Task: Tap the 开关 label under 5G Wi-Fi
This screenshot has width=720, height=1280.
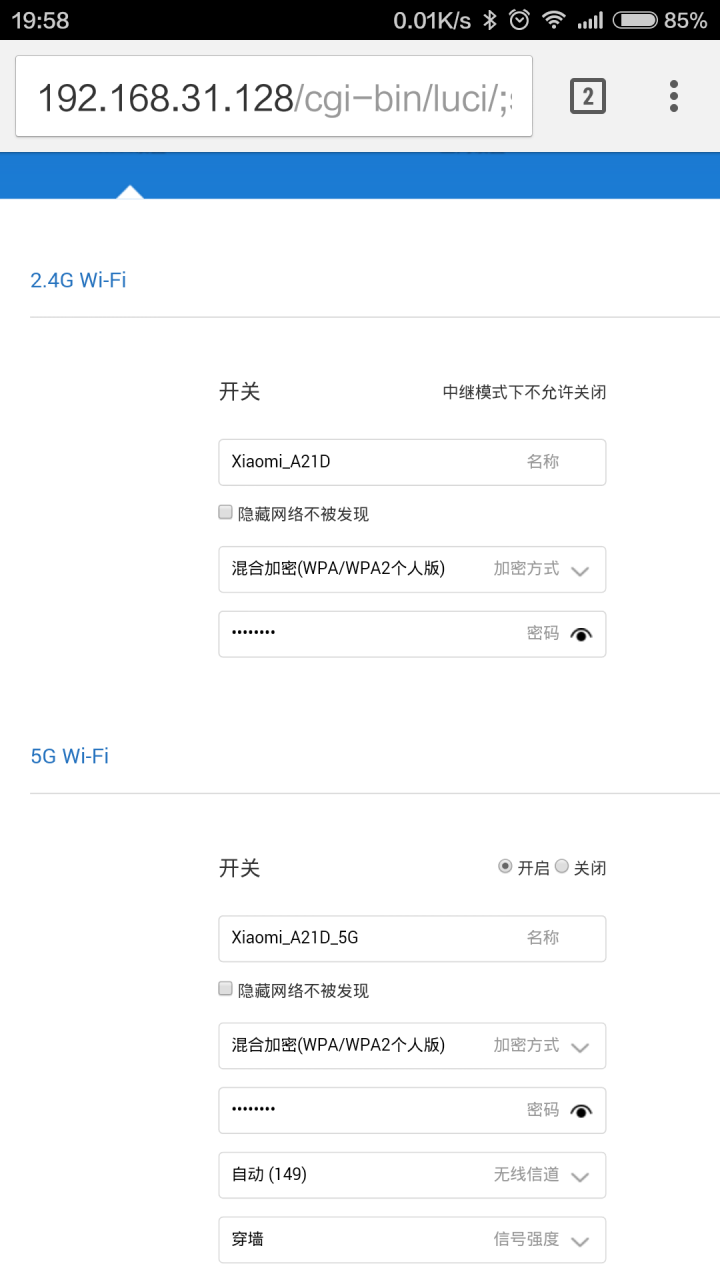Action: [239, 867]
